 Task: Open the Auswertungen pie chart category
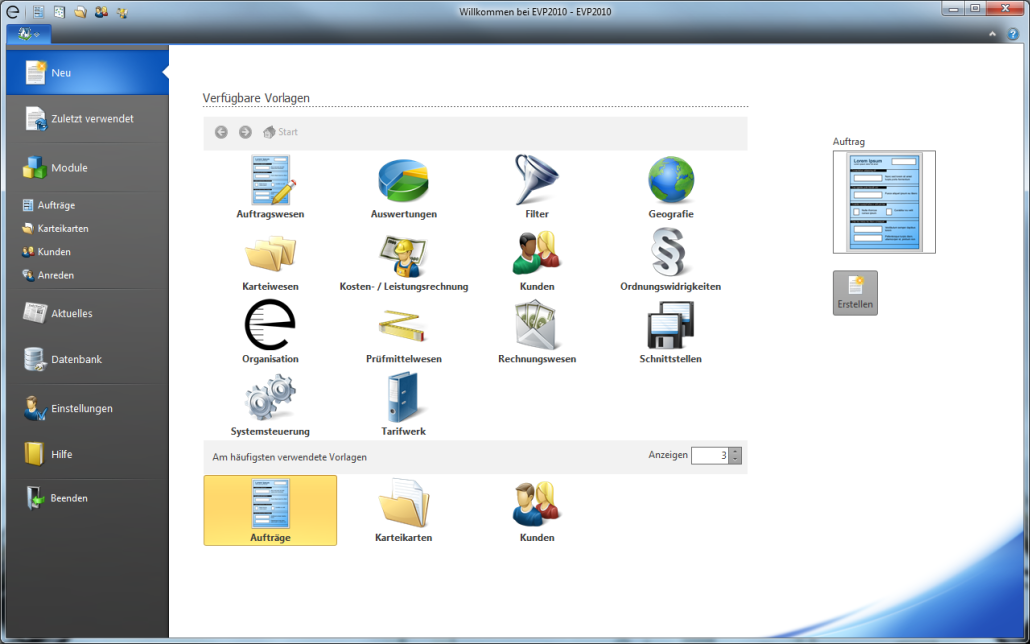pos(403,187)
